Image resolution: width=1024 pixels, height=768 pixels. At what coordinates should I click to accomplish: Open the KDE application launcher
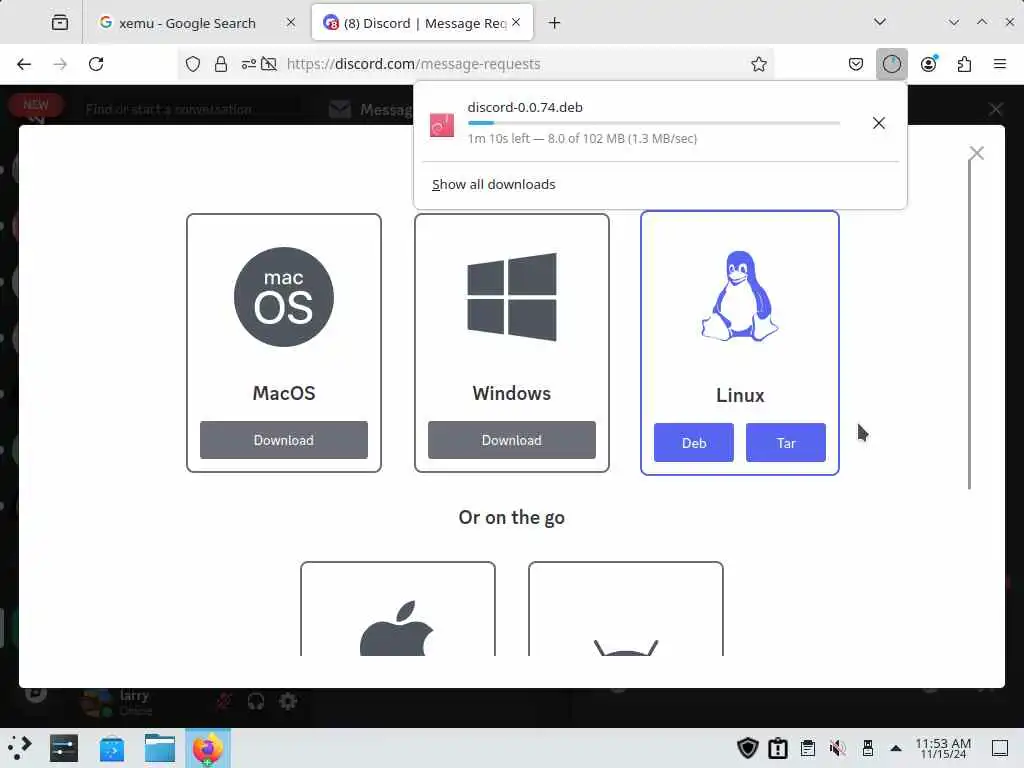coord(20,748)
